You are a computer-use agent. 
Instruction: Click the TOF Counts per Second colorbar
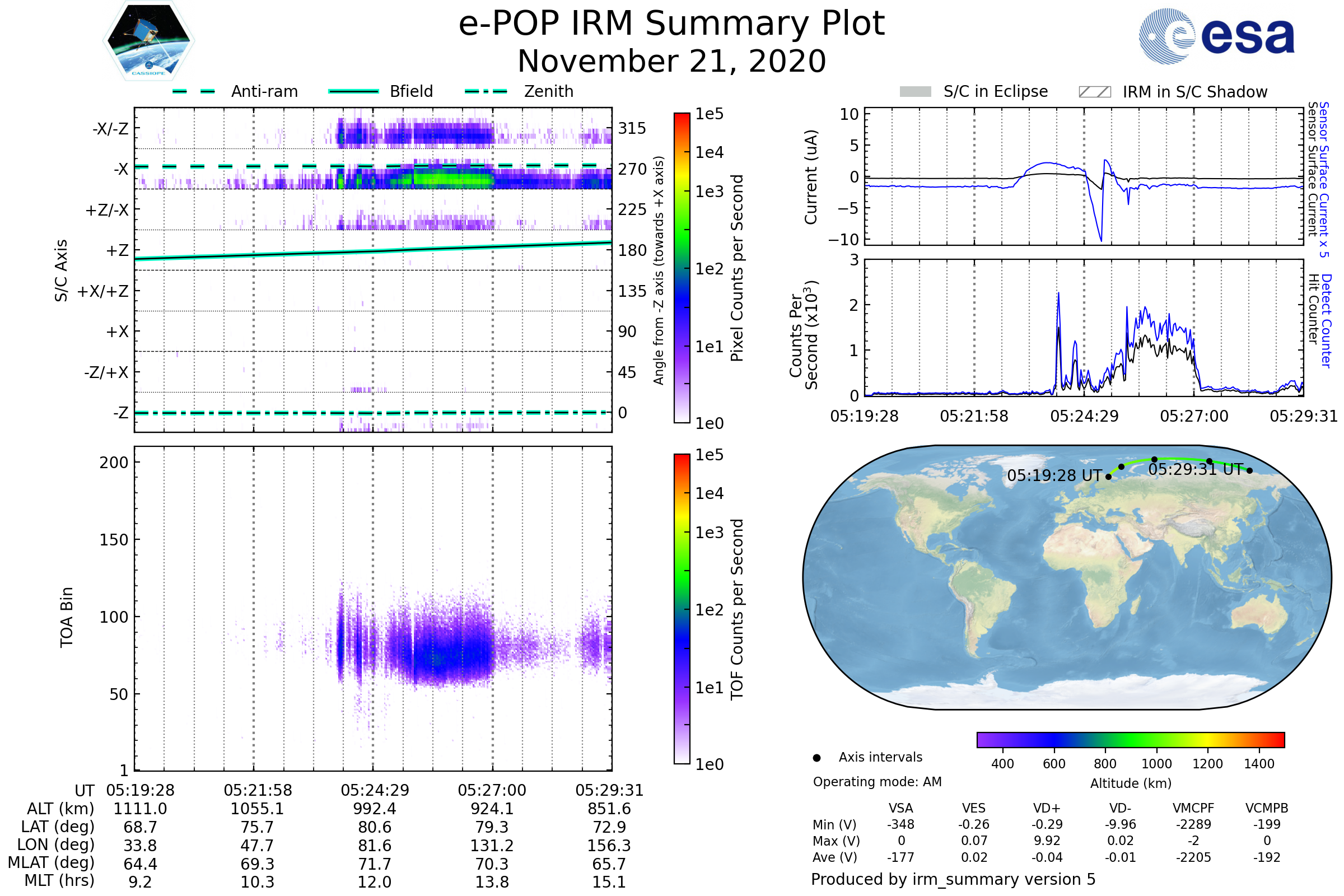click(x=682, y=609)
